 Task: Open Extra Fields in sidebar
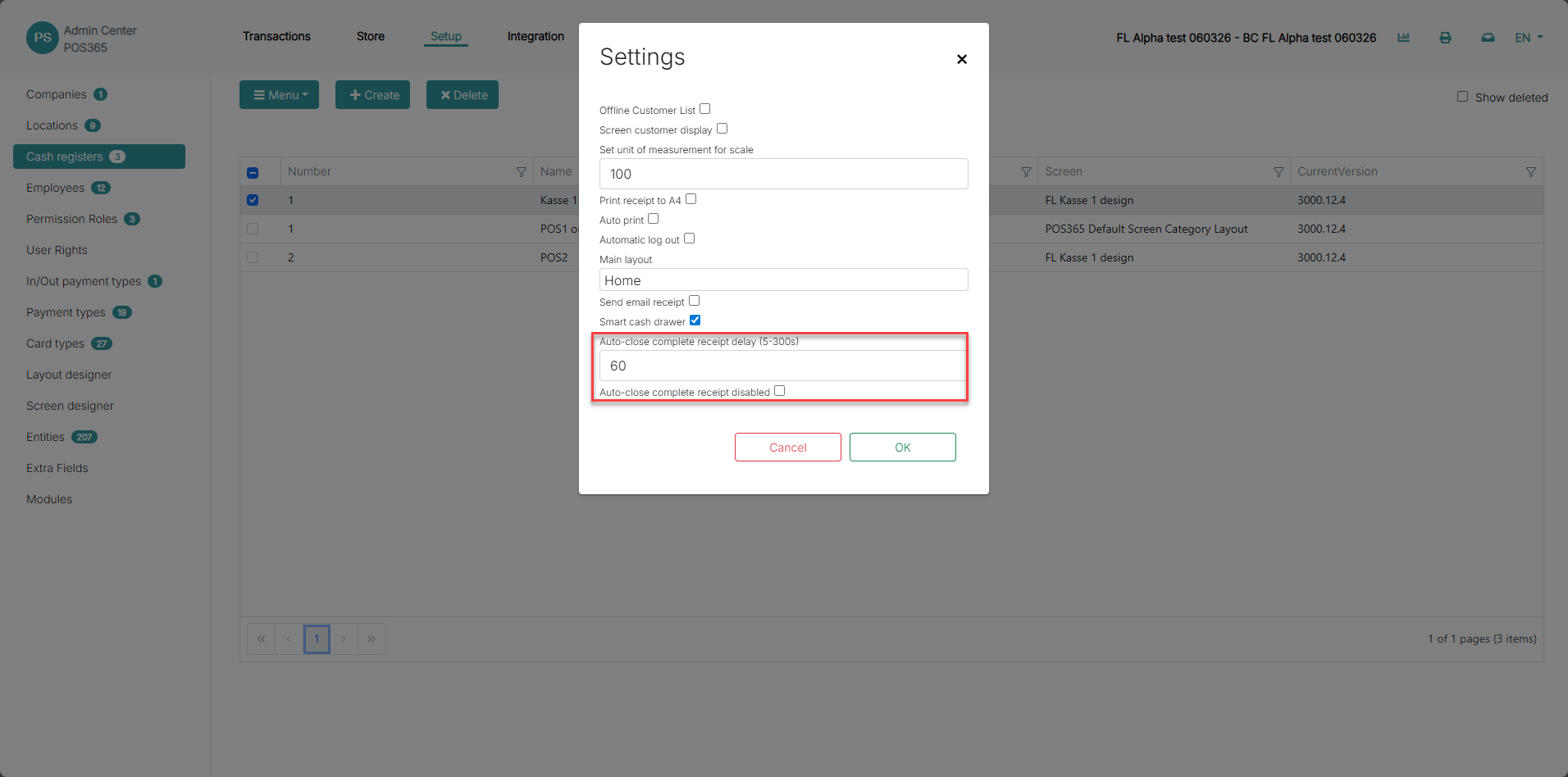coord(57,468)
